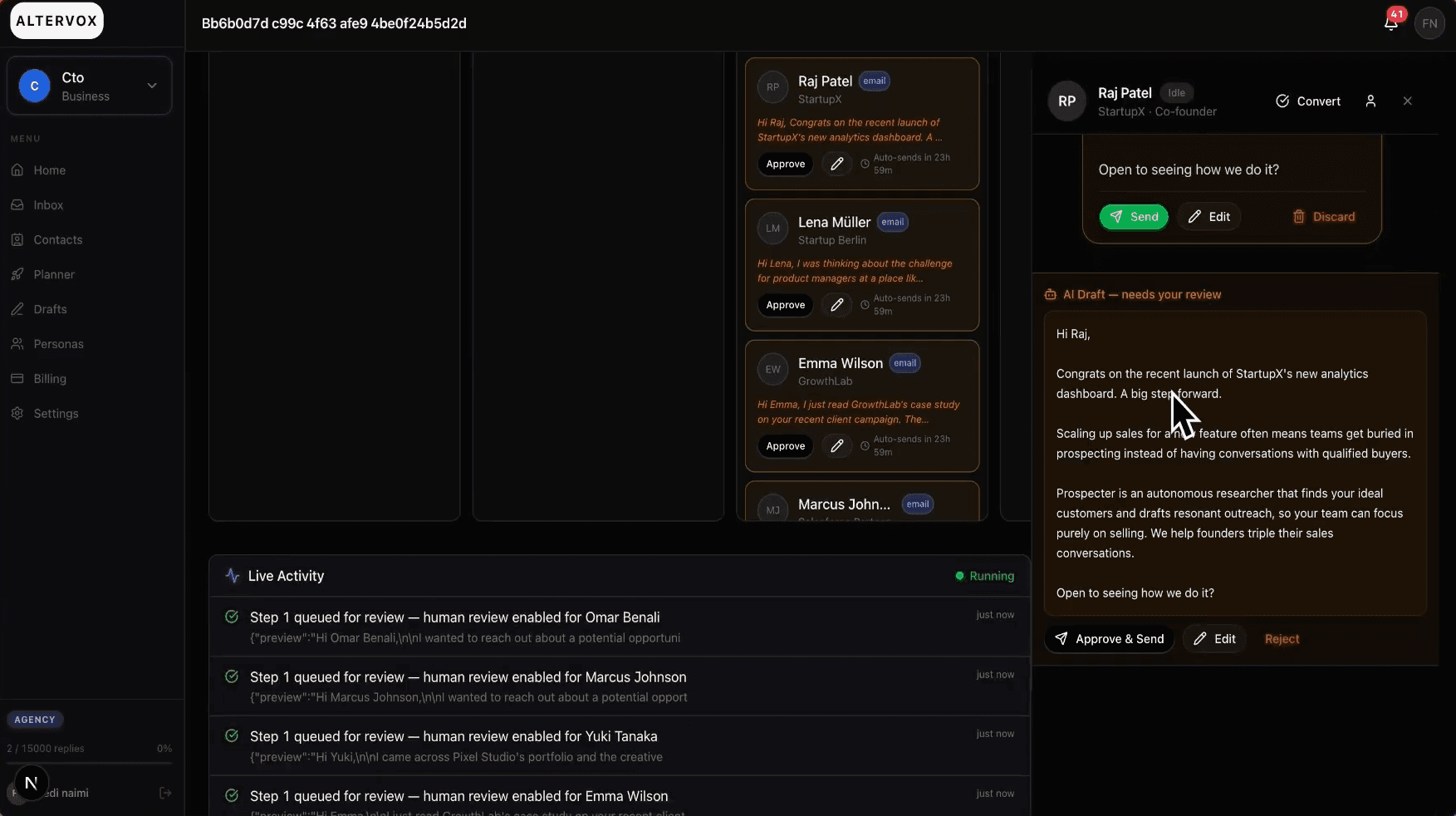Click the Approve & Send button
This screenshot has height=816, width=1456.
(1109, 639)
